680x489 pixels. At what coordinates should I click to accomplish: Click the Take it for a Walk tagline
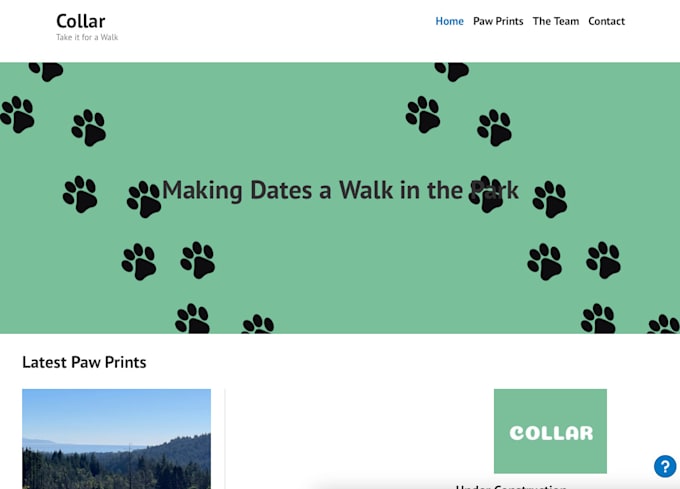pos(87,37)
